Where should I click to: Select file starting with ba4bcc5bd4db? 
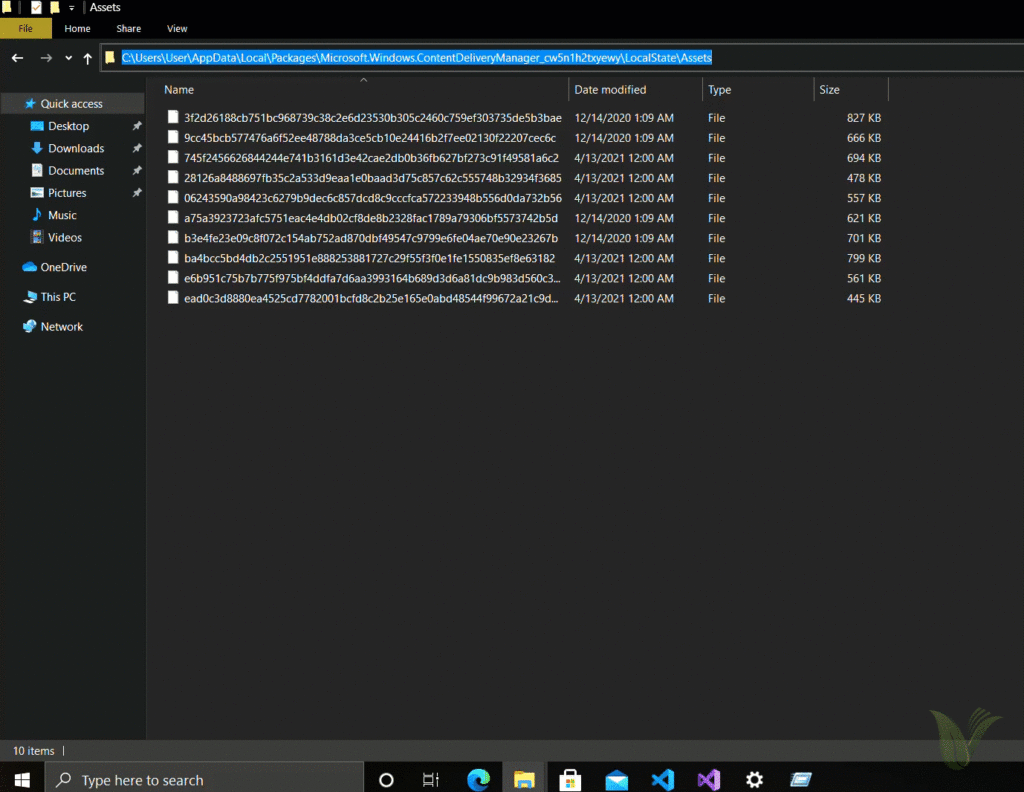369,258
